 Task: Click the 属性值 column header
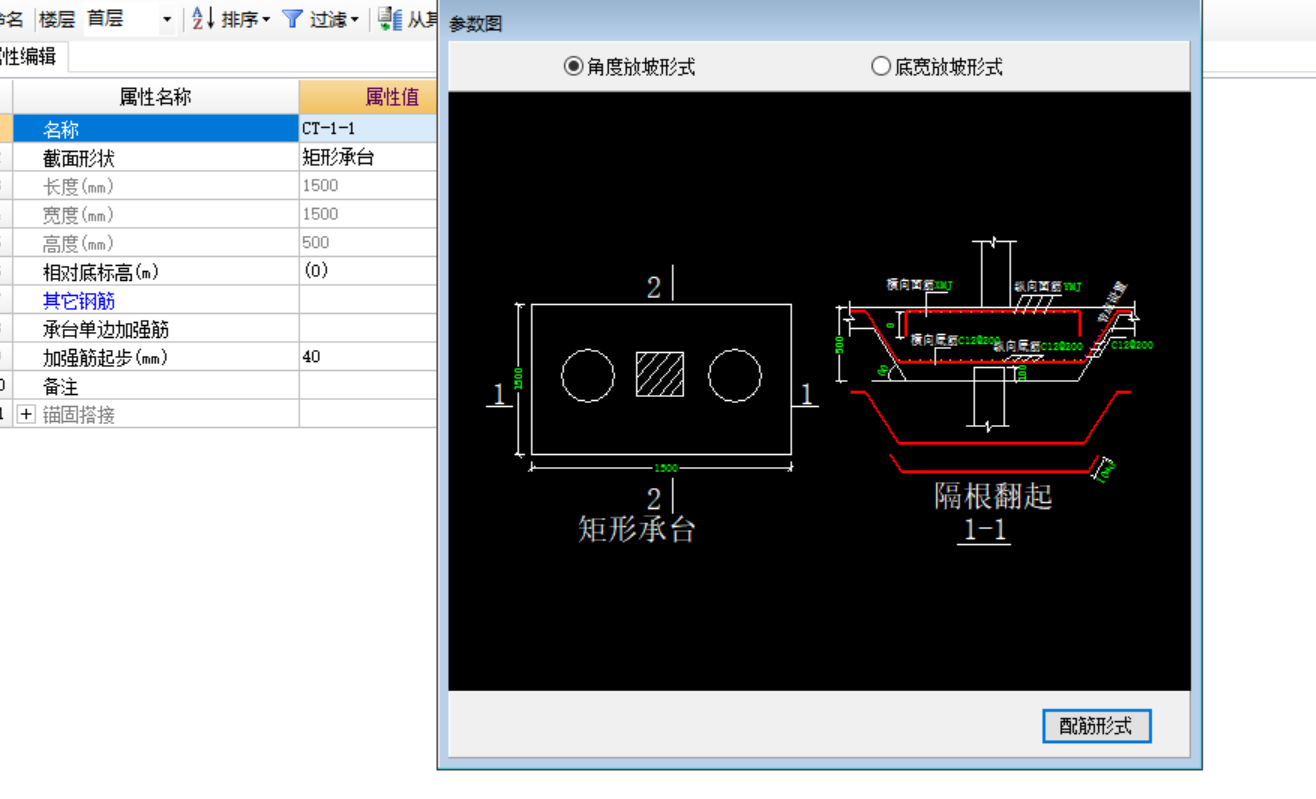(368, 96)
